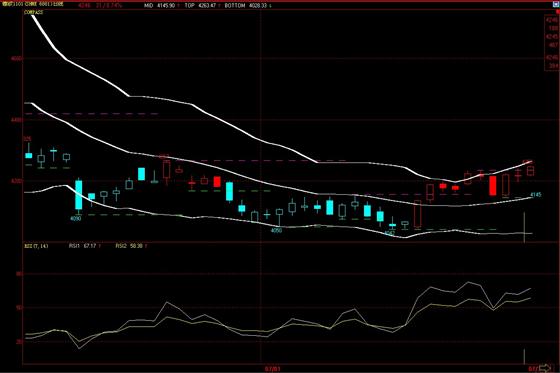This screenshot has width=560, height=373.
Task: Click the small red marker below the top-right icon
Action: 558,12
